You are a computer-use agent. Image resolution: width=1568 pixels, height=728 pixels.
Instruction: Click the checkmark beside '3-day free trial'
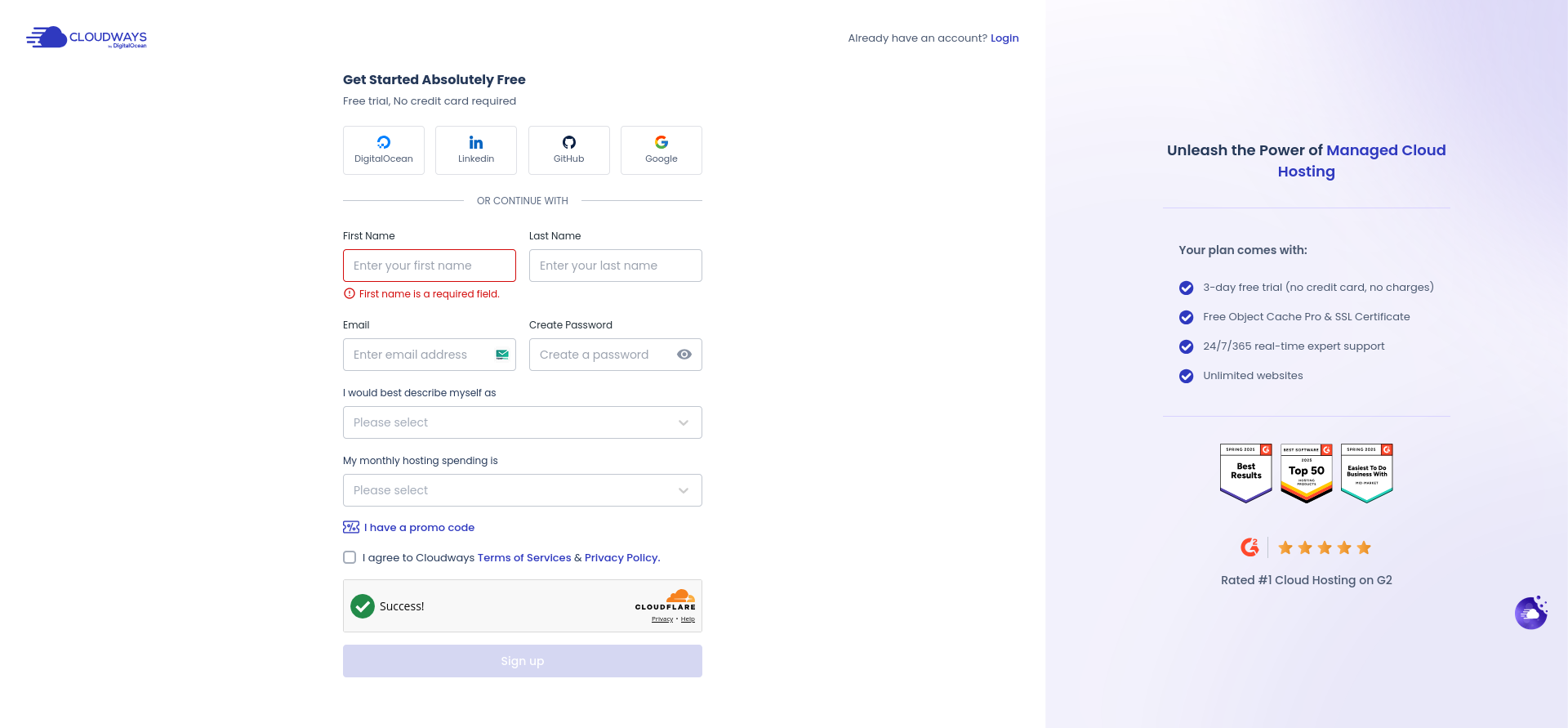1187,288
